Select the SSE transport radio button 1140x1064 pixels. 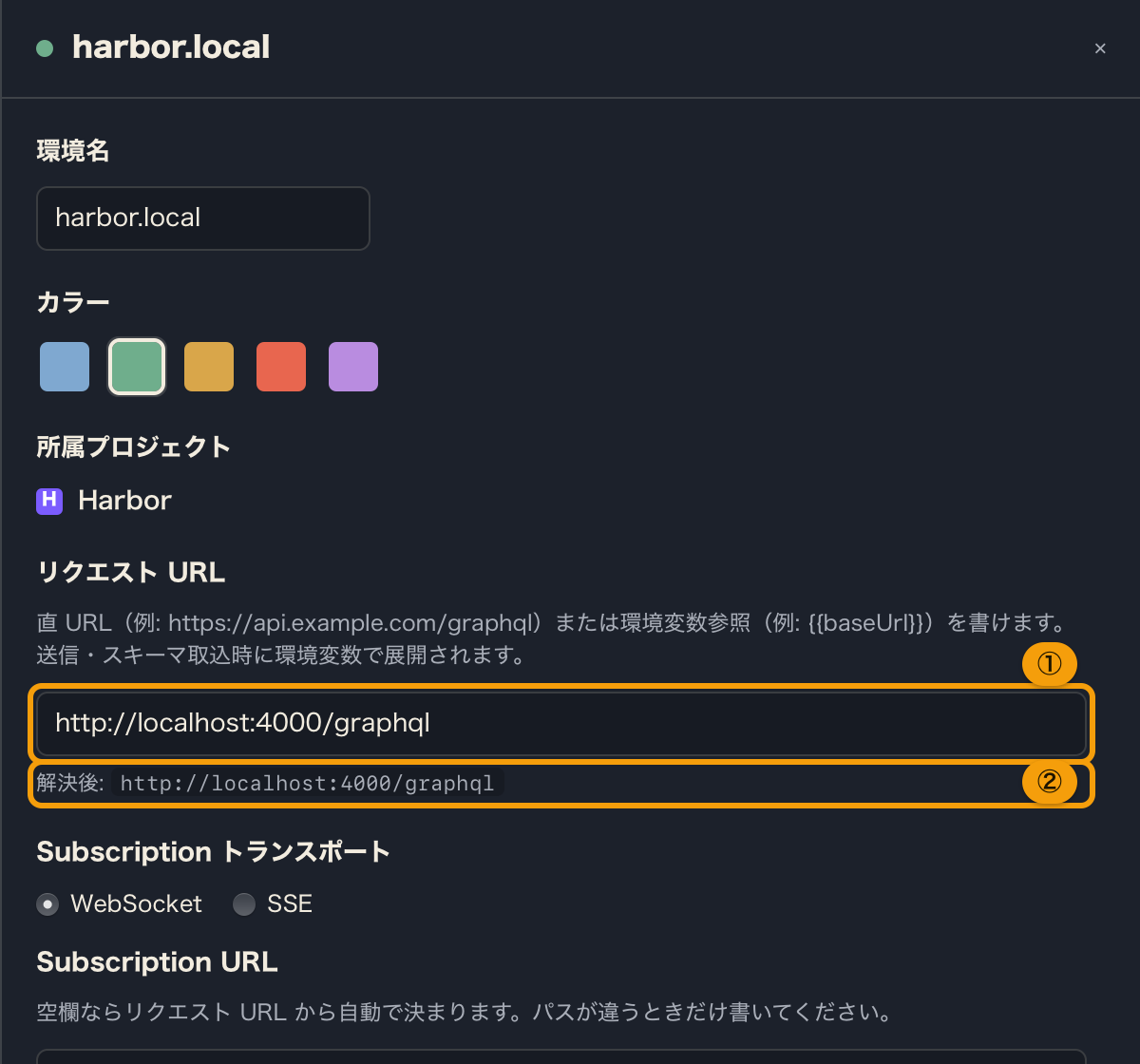[244, 904]
